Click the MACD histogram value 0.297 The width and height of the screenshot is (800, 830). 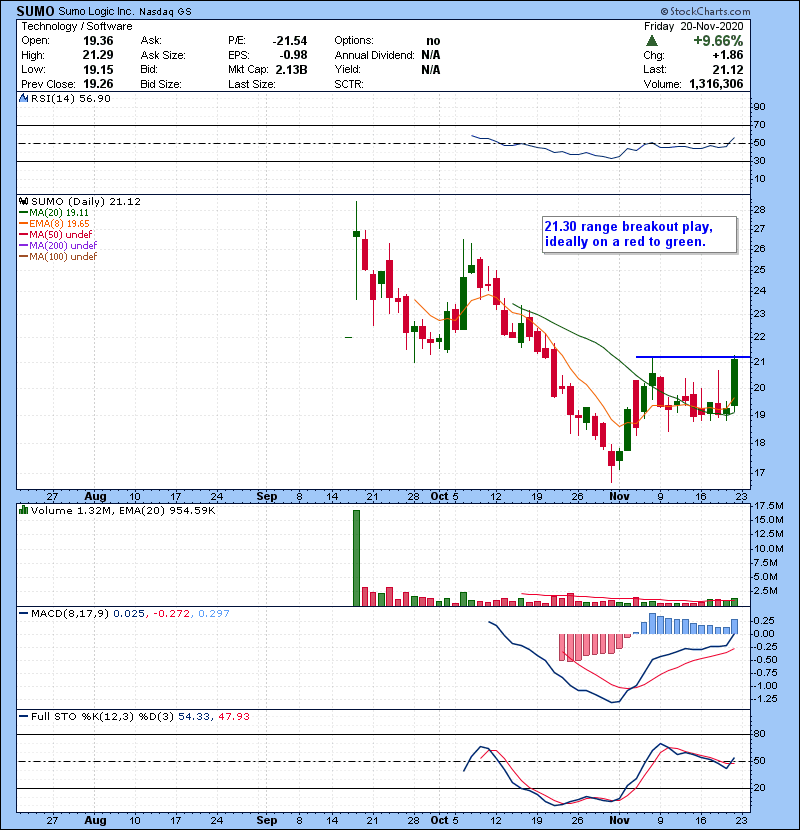click(214, 614)
